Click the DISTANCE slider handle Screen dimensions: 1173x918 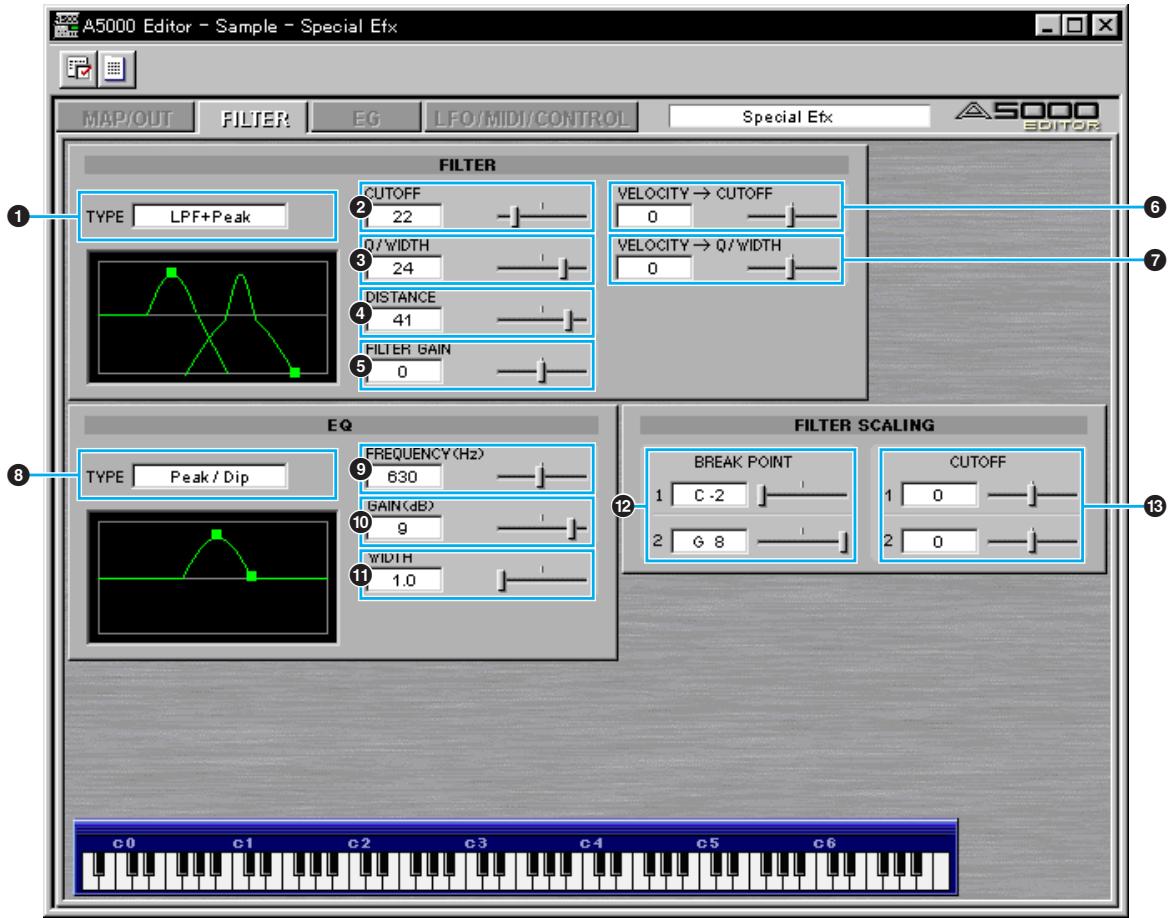coord(568,320)
